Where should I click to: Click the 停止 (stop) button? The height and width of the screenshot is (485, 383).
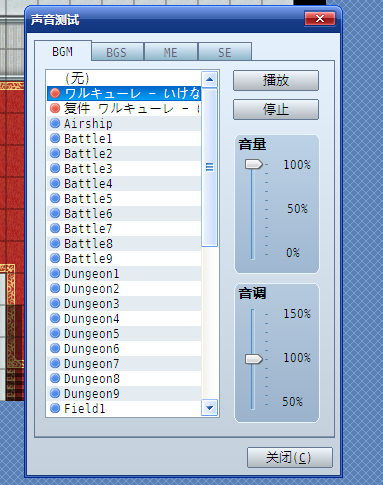click(276, 109)
